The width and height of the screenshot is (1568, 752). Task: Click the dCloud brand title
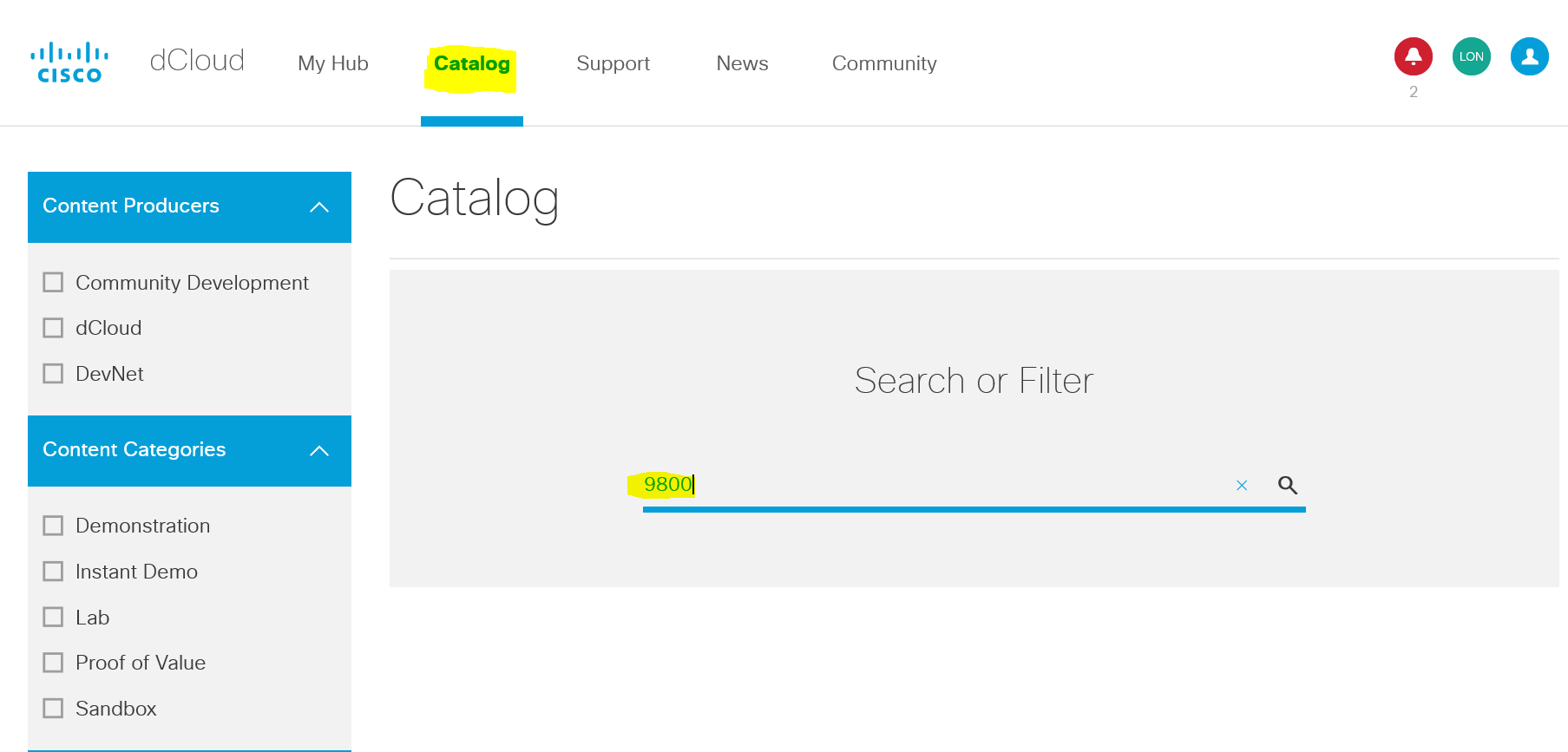pyautogui.click(x=197, y=61)
